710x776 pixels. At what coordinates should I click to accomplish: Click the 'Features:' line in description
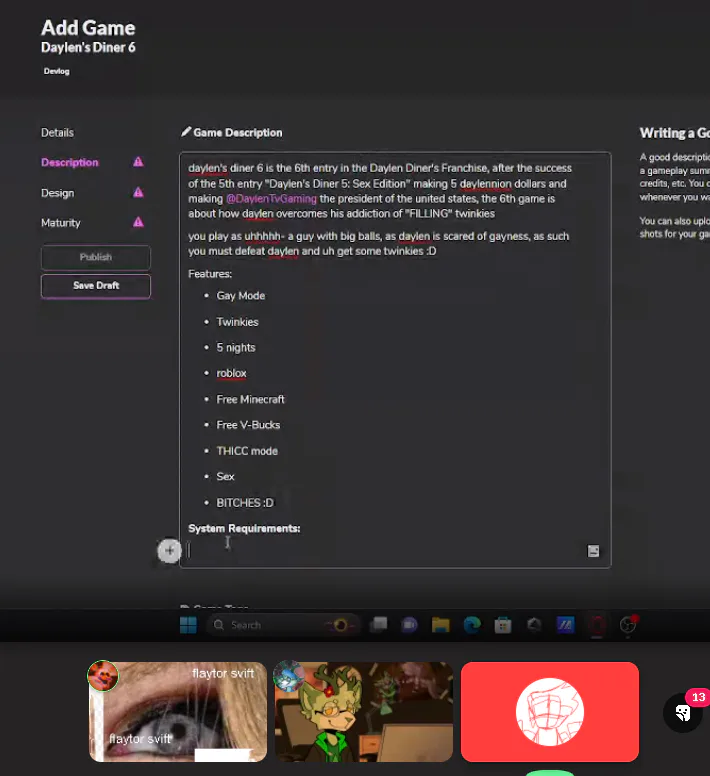[210, 274]
